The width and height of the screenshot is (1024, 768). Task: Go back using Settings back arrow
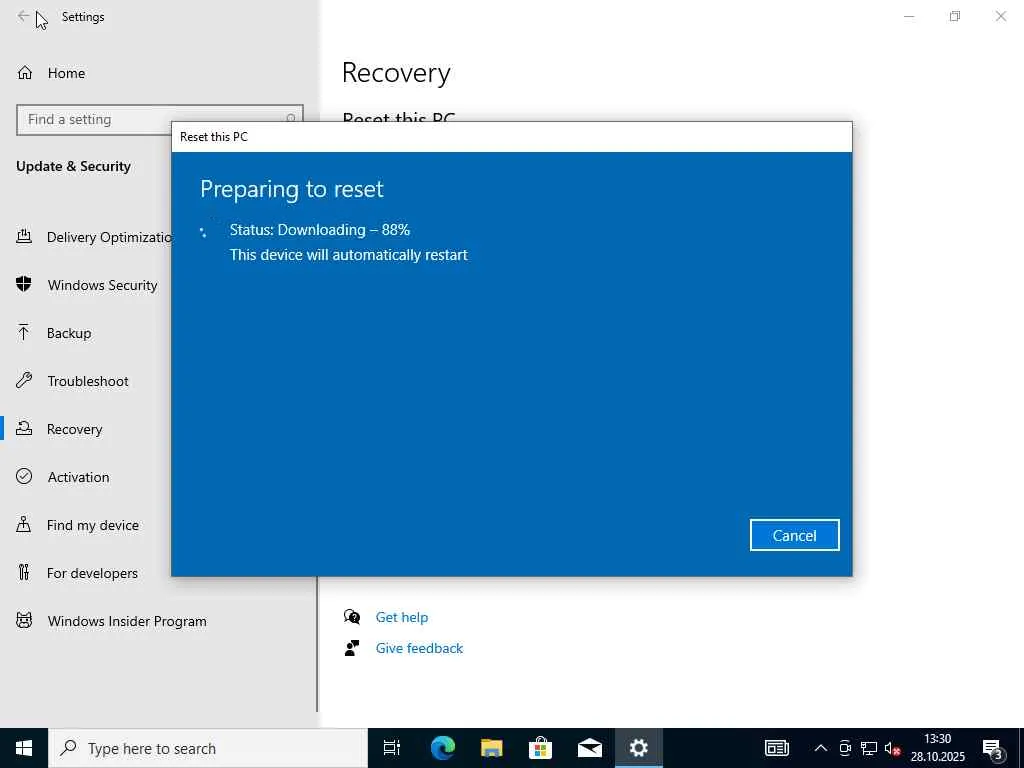(23, 16)
